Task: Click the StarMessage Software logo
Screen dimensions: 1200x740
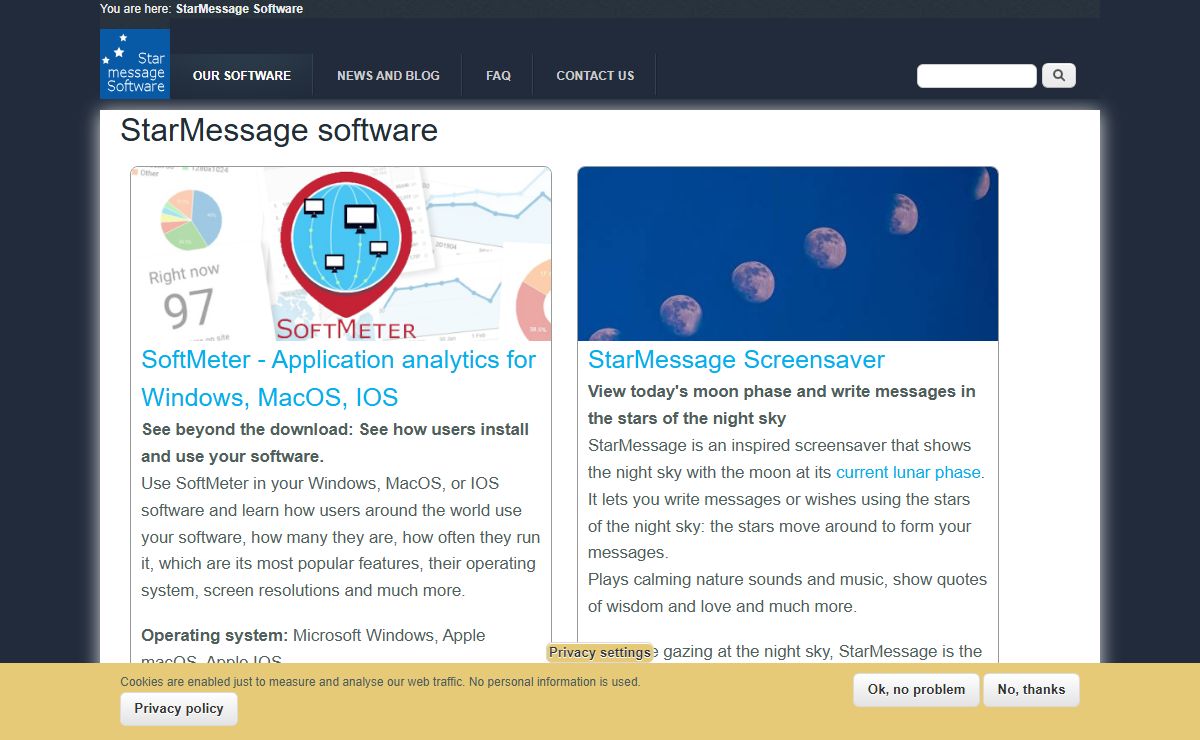Action: pyautogui.click(x=135, y=64)
